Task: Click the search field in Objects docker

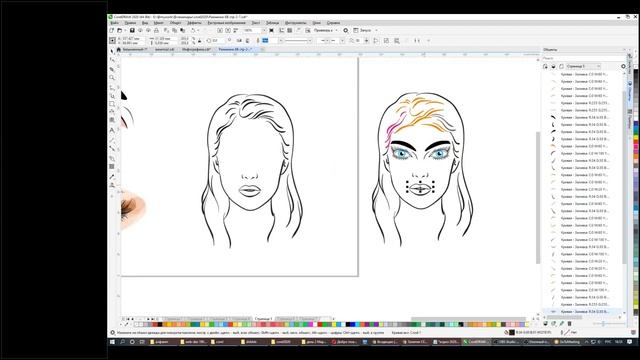Action: point(583,58)
